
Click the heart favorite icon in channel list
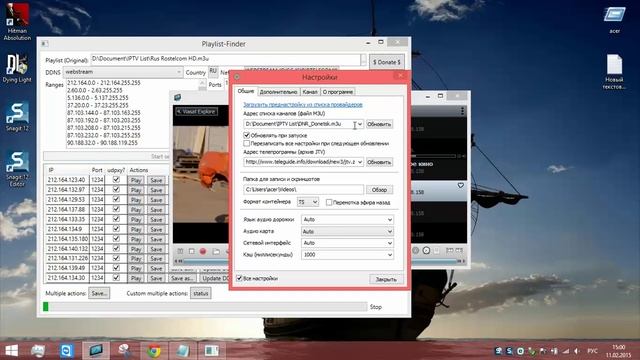point(461,185)
